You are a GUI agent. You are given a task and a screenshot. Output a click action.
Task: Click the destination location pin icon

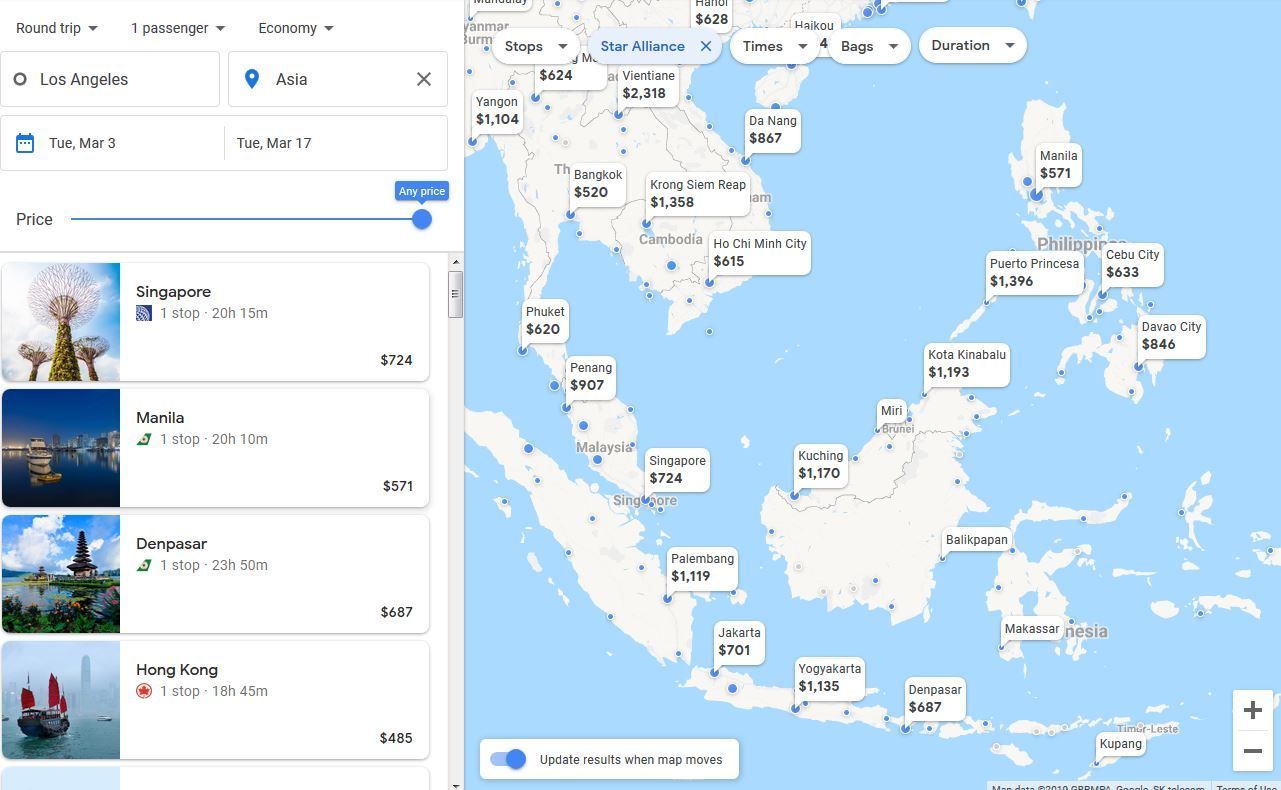tap(252, 79)
